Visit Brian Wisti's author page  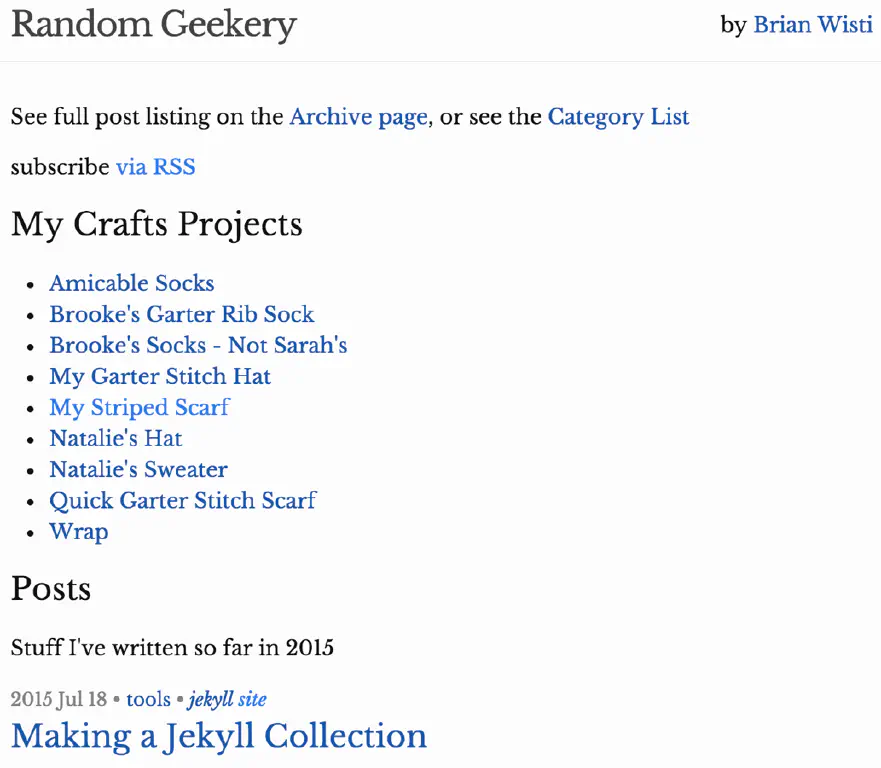[813, 25]
